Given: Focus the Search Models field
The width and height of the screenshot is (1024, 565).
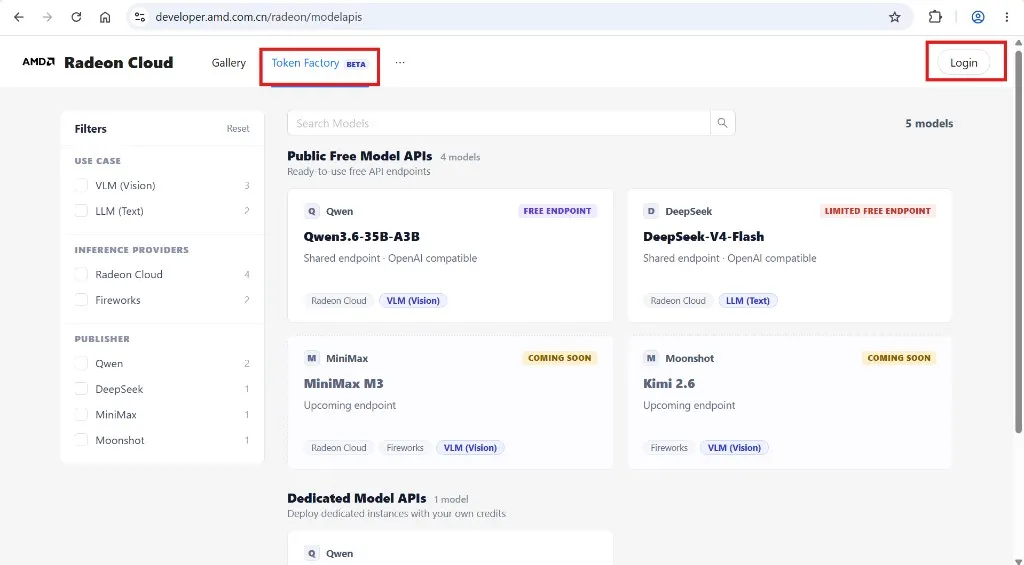Looking at the screenshot, I should coord(499,123).
